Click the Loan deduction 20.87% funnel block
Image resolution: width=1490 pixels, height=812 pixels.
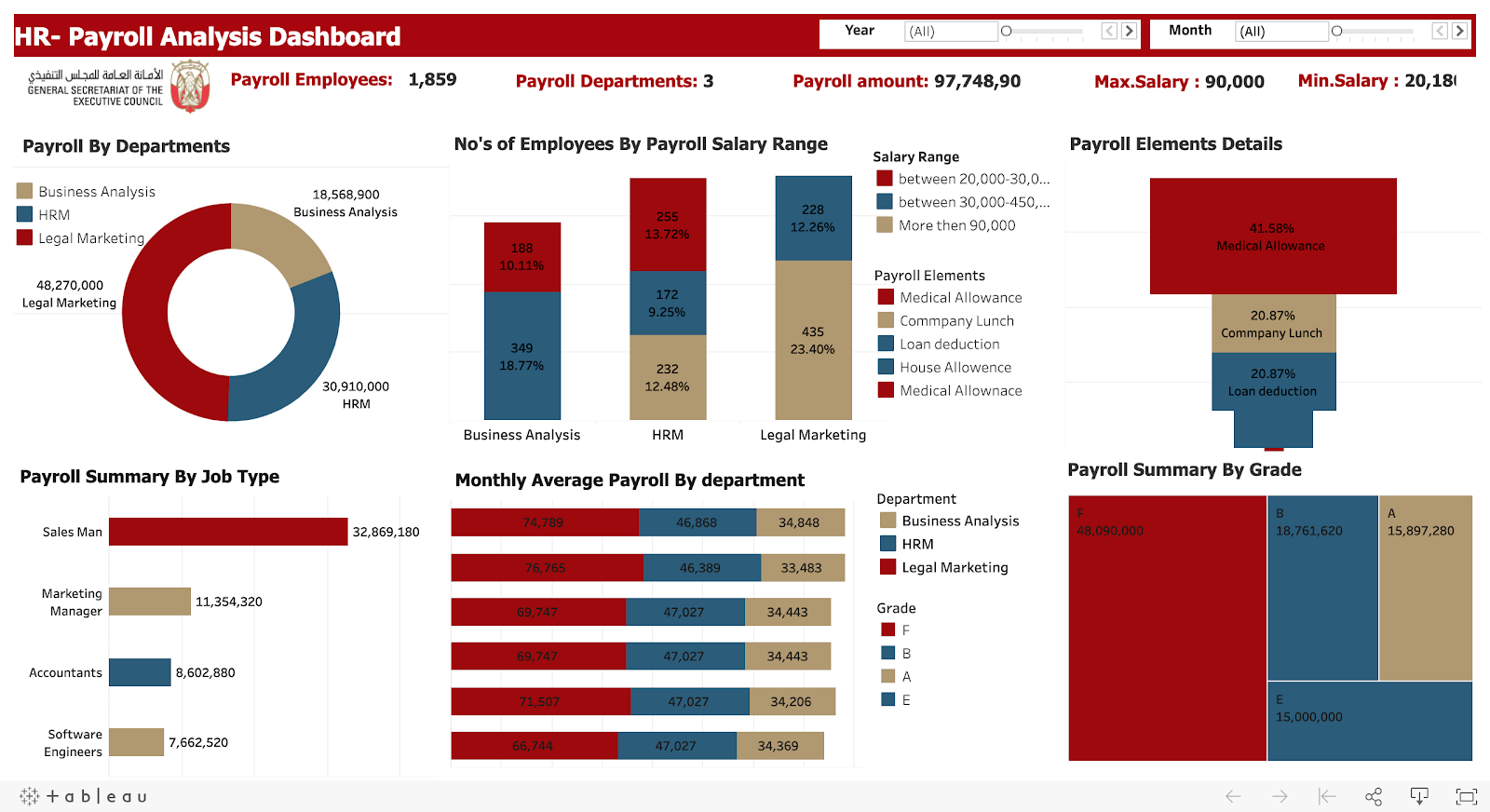[1274, 382]
